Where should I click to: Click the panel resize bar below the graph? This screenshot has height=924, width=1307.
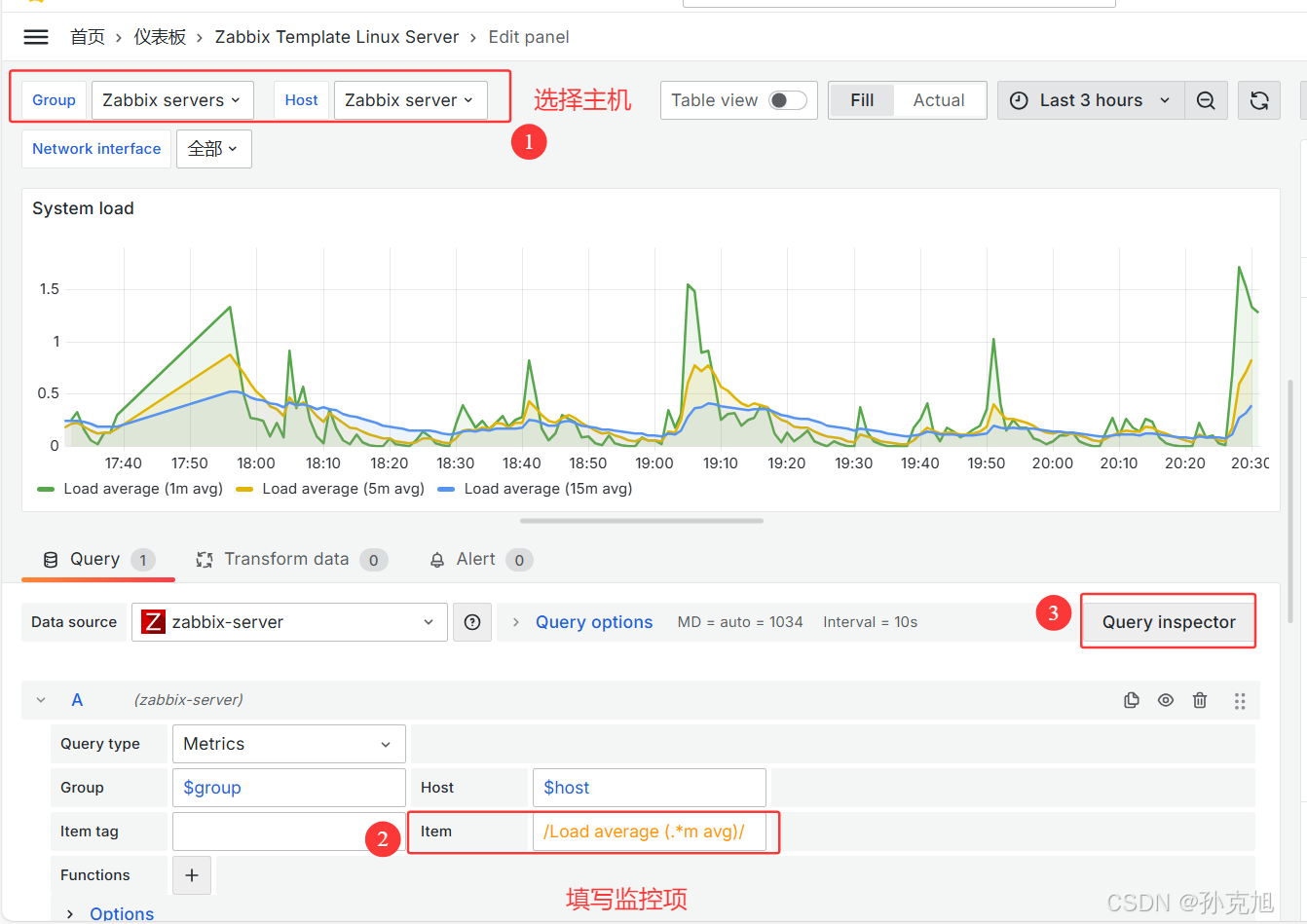pyautogui.click(x=642, y=521)
